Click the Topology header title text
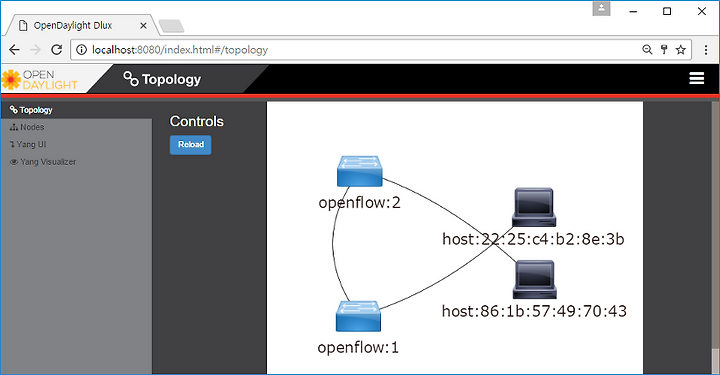 [x=171, y=79]
